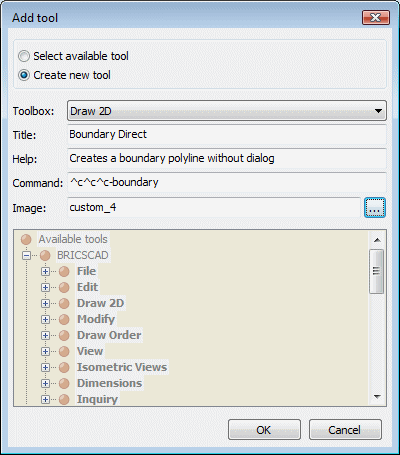Open the image browse ellipsis button
The image size is (400, 455).
[375, 208]
